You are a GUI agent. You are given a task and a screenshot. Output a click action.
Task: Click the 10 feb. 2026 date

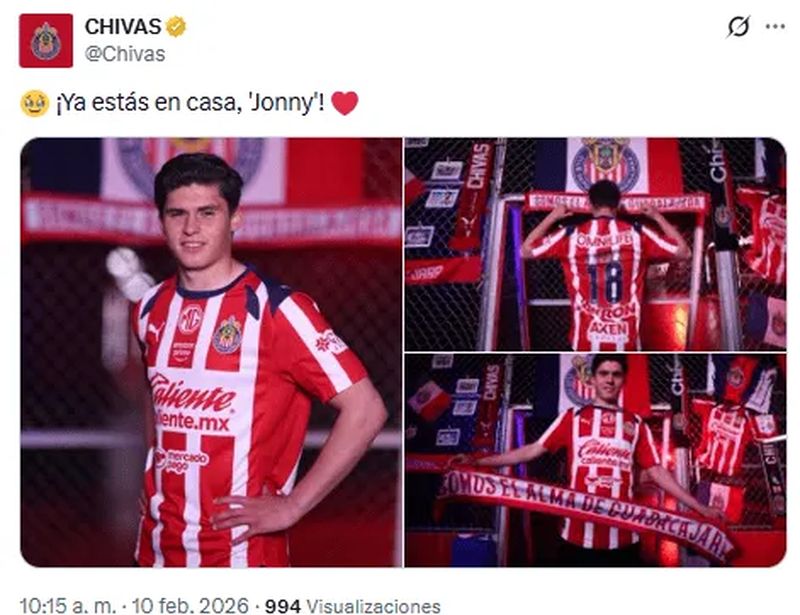[190, 606]
